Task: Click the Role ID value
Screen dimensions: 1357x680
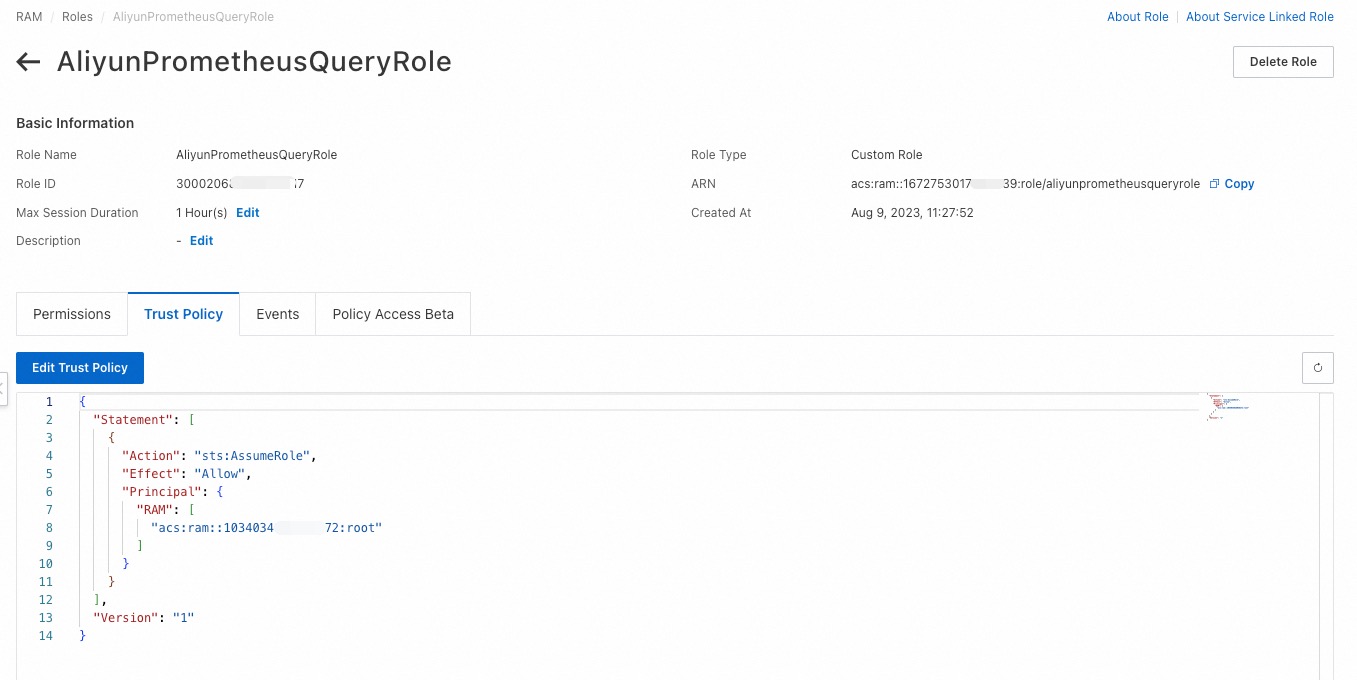Action: 240,184
